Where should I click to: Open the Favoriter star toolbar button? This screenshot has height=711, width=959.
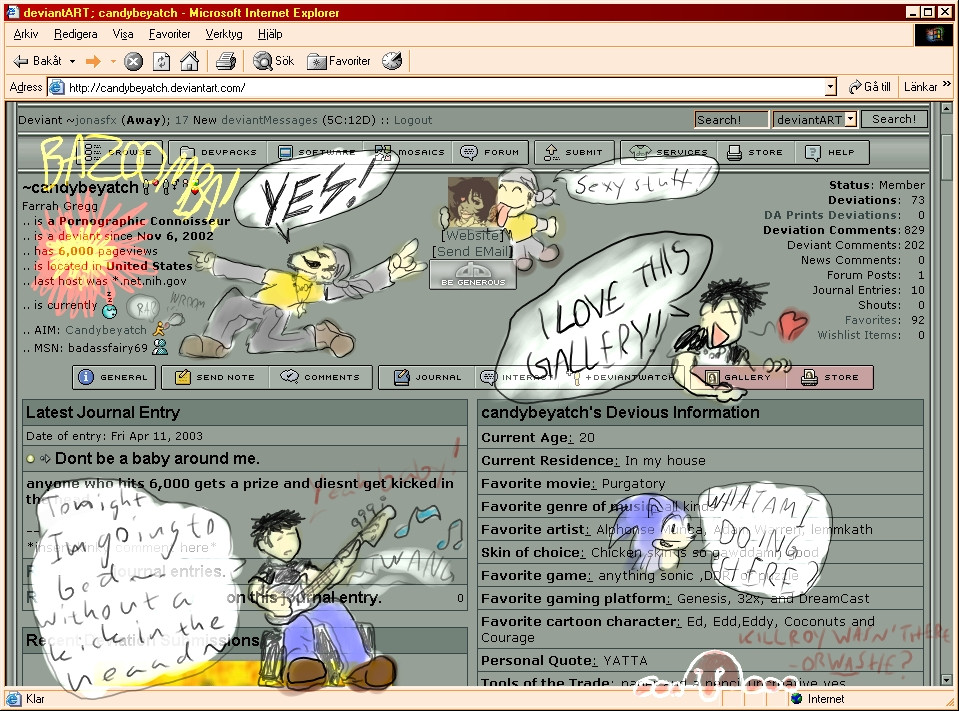point(339,61)
